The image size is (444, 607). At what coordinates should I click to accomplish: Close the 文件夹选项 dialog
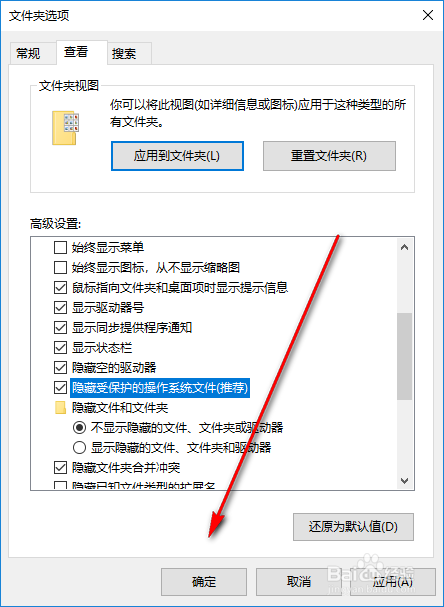pos(428,15)
